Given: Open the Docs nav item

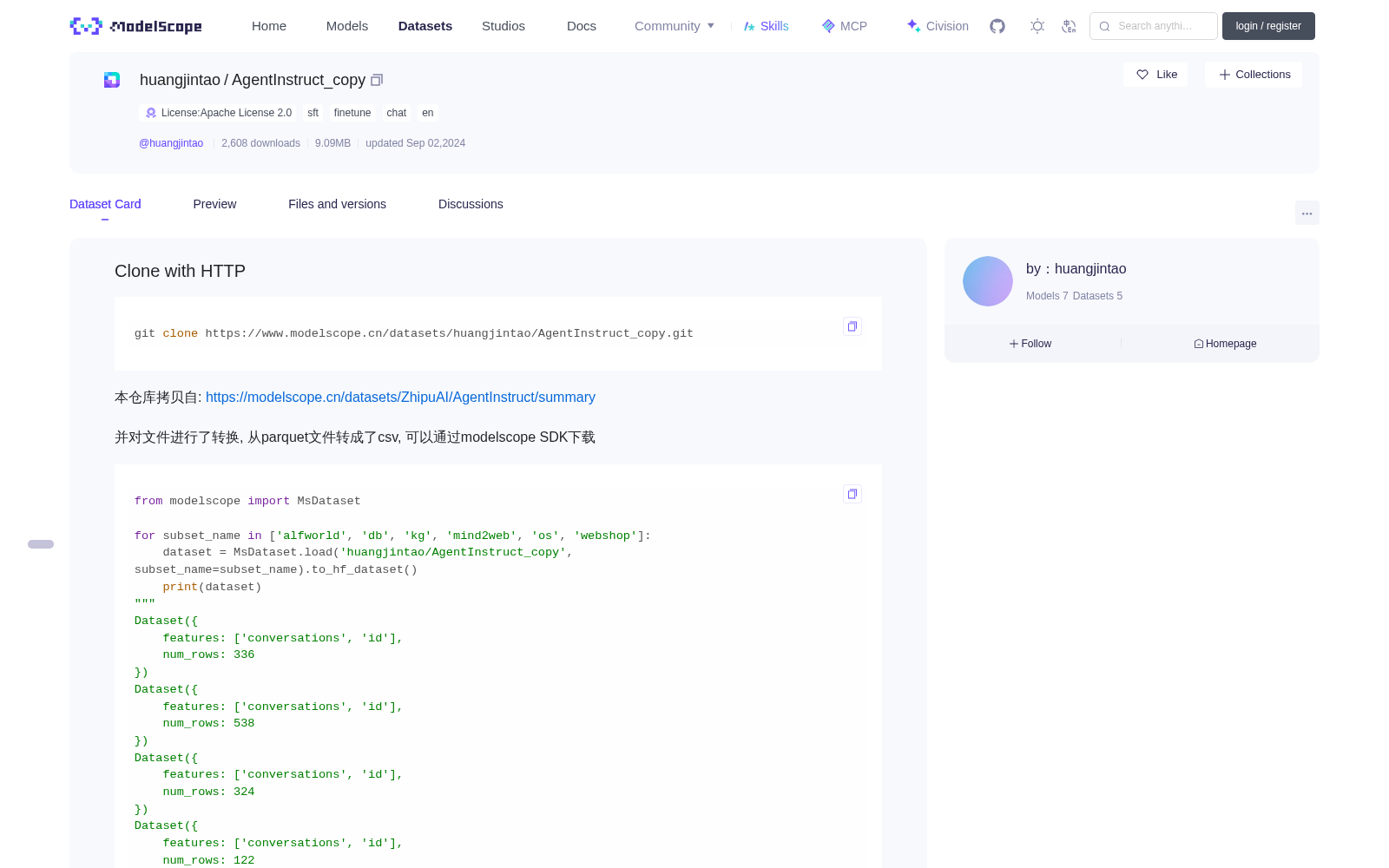Looking at the screenshot, I should click(x=582, y=26).
